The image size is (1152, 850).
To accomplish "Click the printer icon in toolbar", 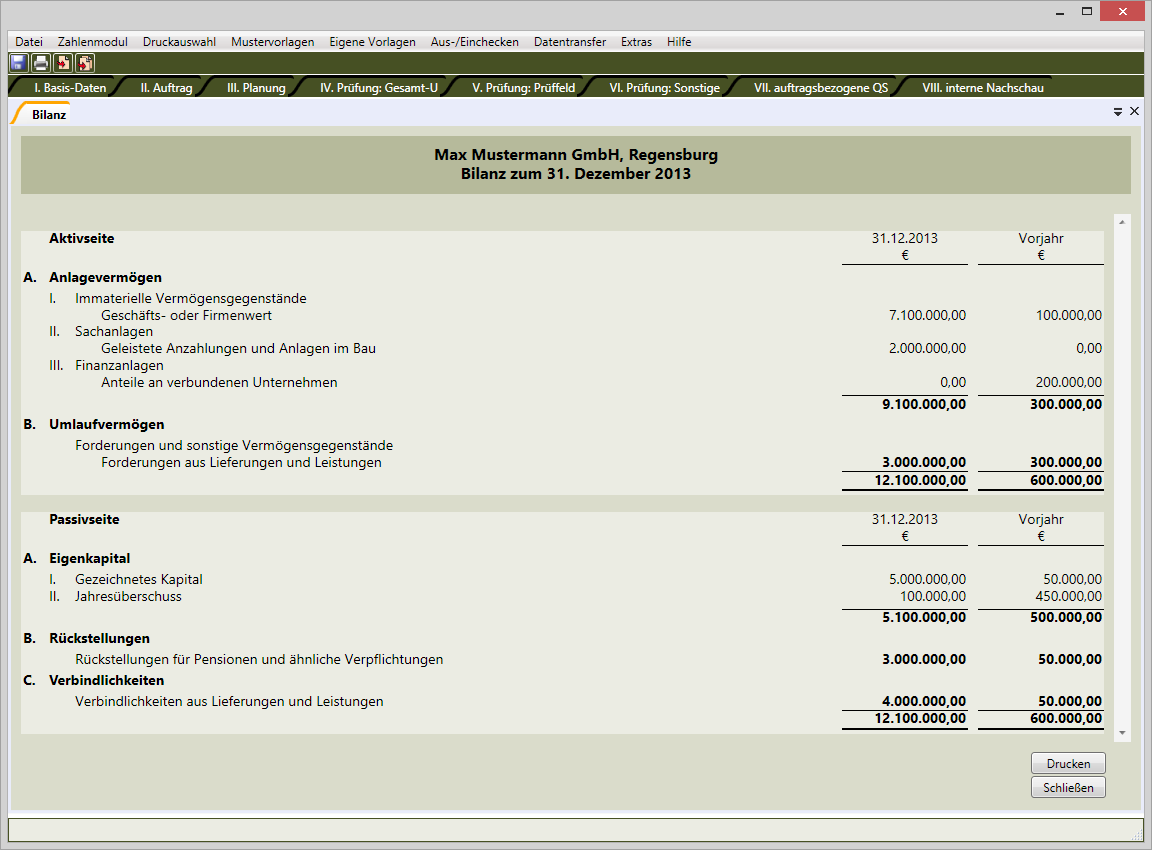I will tap(40, 63).
